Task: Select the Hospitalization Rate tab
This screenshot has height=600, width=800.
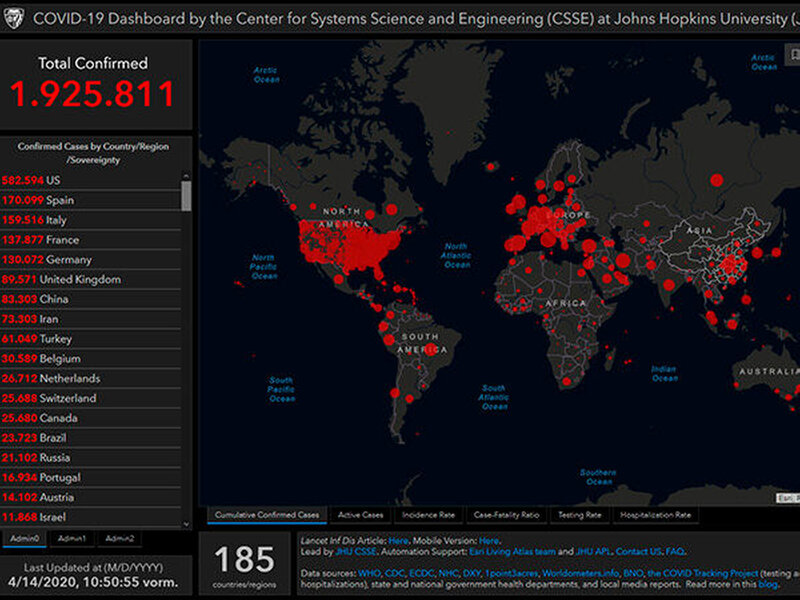Action: click(656, 515)
